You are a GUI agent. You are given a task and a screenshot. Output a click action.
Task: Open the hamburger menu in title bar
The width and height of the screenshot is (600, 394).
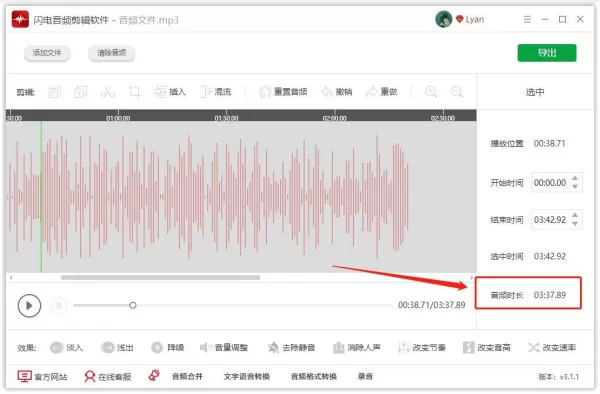(x=527, y=19)
